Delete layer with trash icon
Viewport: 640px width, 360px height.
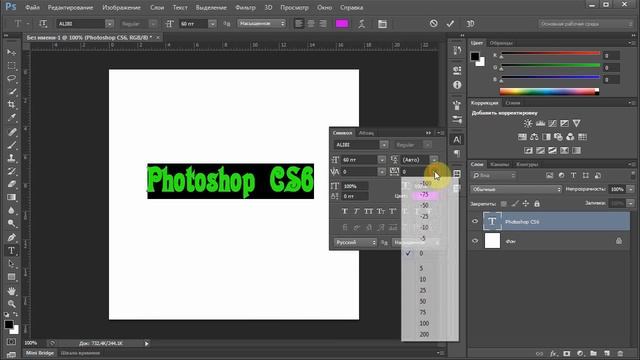pos(620,353)
